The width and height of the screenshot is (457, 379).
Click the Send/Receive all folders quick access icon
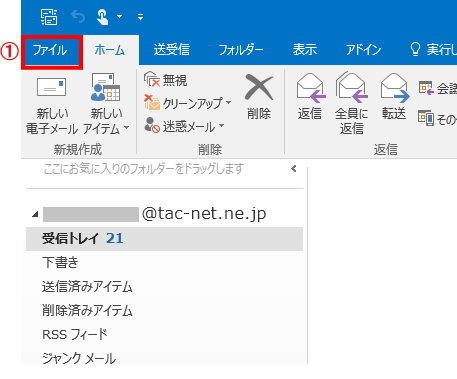point(49,17)
